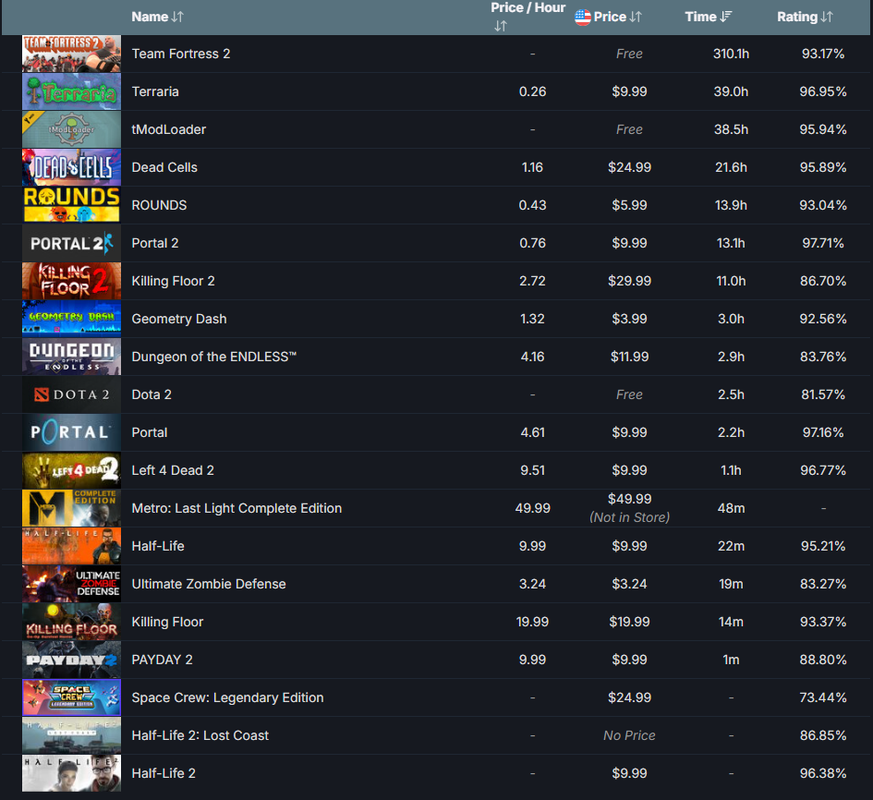Open the Metro Last Light Complete Edition thumbnail
873x800 pixels.
[x=71, y=508]
